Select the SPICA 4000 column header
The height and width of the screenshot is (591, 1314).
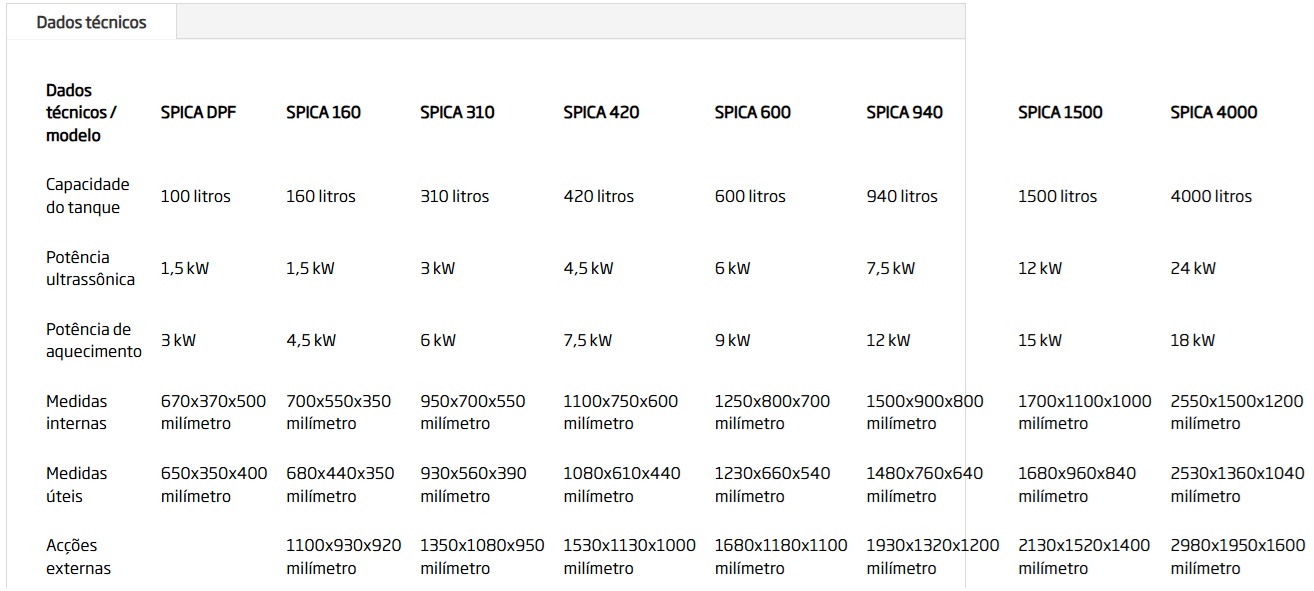coord(1213,113)
